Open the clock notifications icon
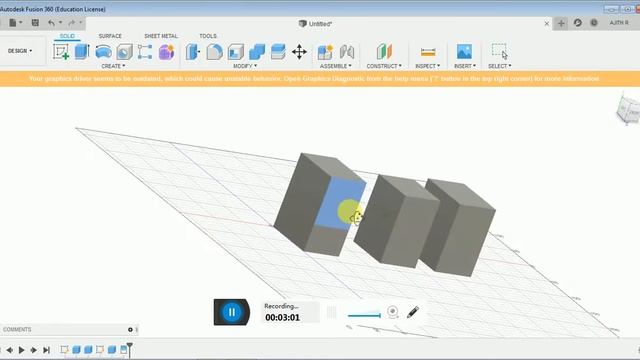Screen dimensions: 640x360 (594, 23)
